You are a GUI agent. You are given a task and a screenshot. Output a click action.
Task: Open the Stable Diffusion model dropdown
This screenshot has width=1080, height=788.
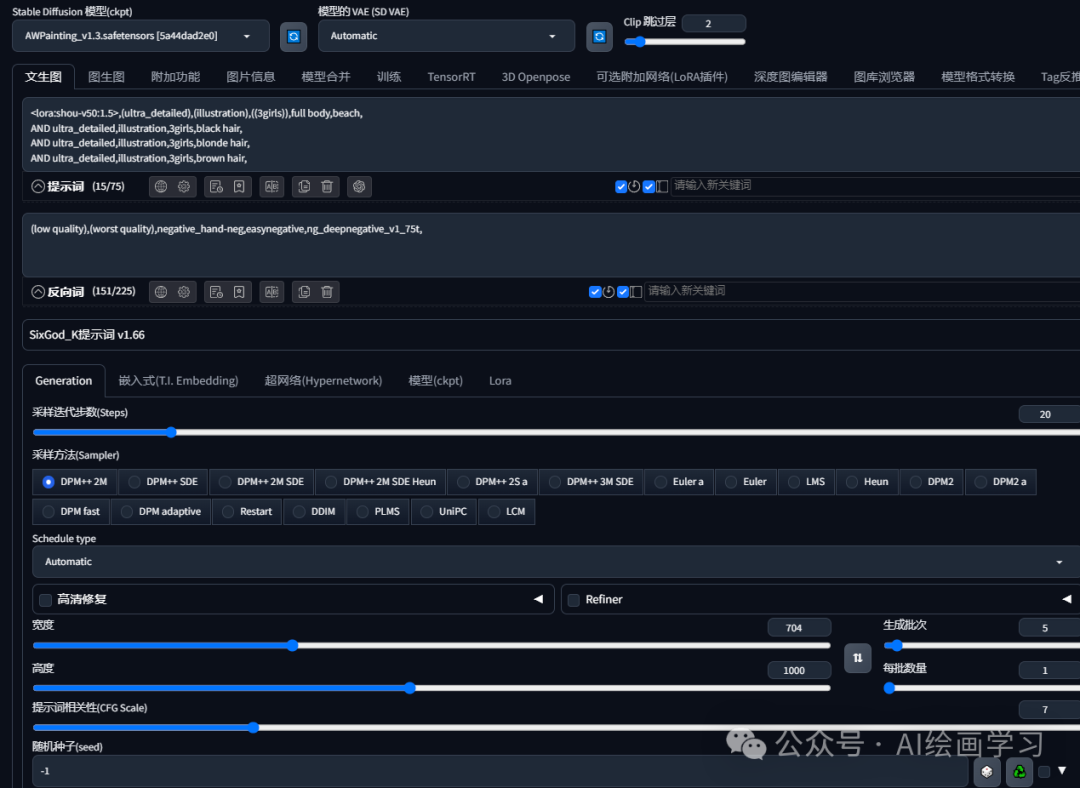coord(140,35)
